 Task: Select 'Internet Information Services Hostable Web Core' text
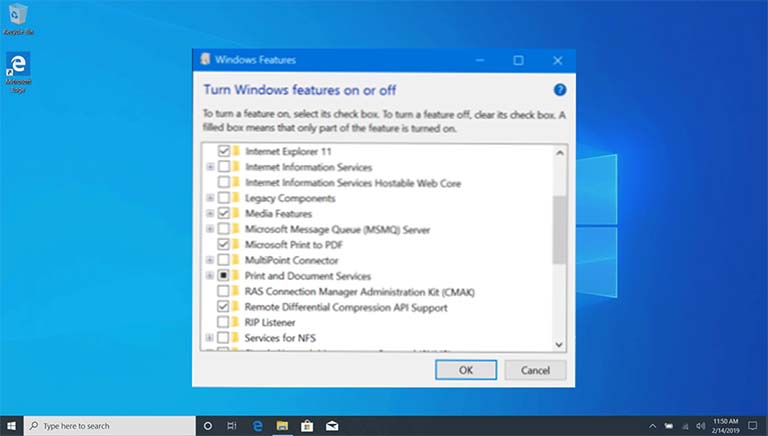[x=353, y=183]
